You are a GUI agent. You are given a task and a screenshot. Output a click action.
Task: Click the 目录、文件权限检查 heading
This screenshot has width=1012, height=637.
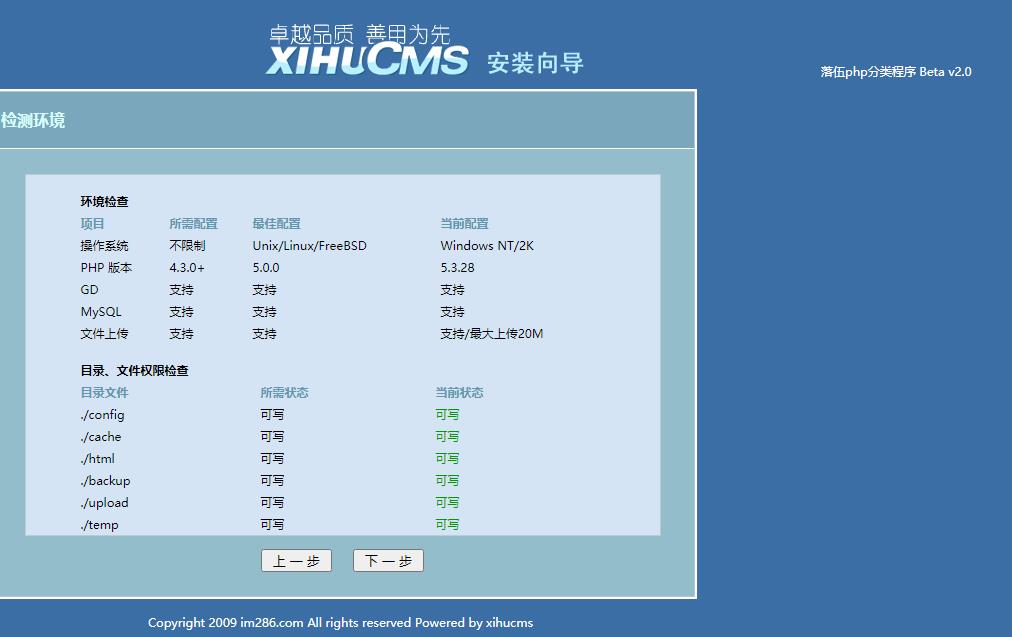(x=134, y=371)
